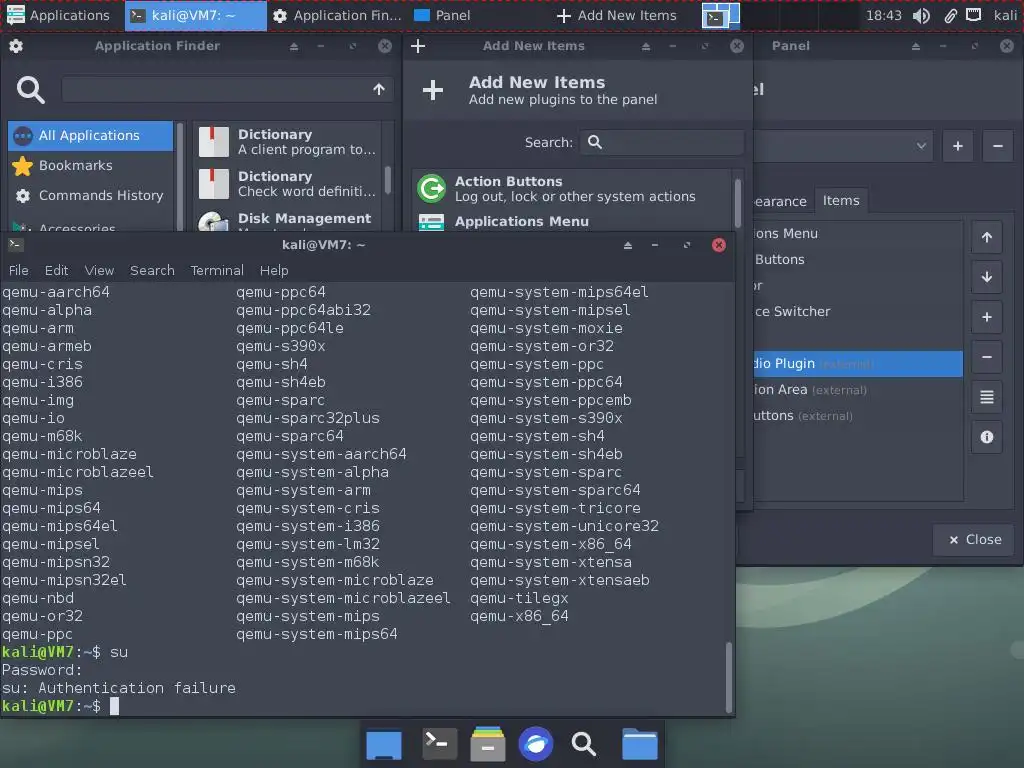The width and height of the screenshot is (1024, 768).
Task: Show desktop from the dock
Action: pos(384,744)
